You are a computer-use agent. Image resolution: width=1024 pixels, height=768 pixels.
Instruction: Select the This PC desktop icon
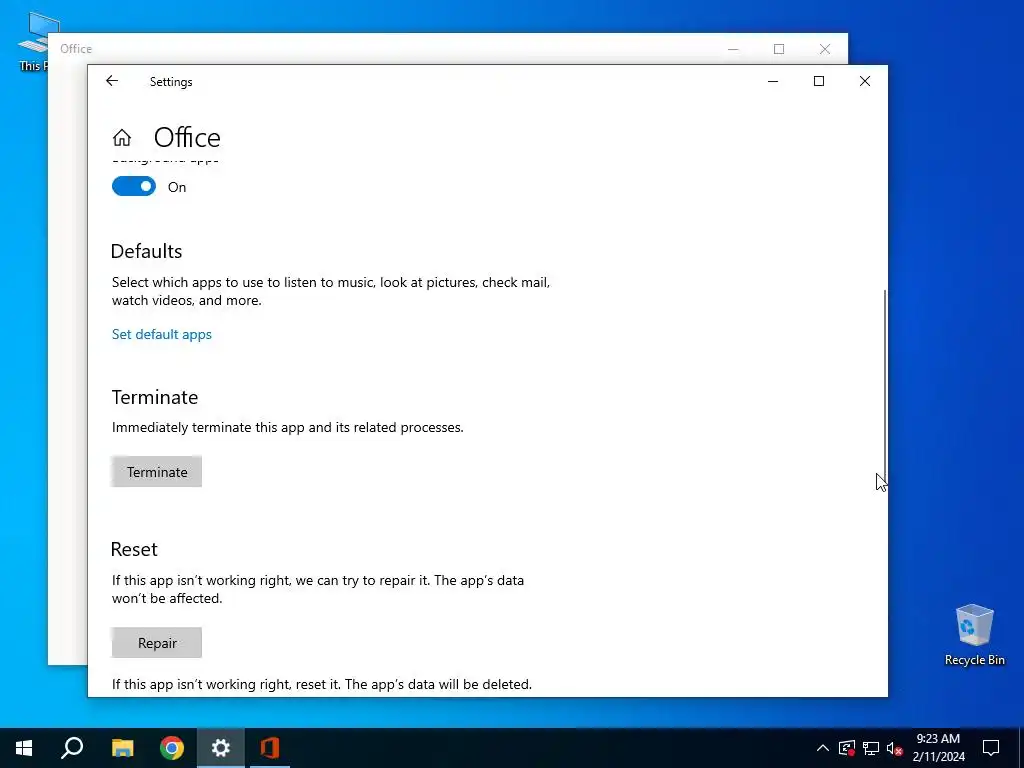click(x=33, y=41)
